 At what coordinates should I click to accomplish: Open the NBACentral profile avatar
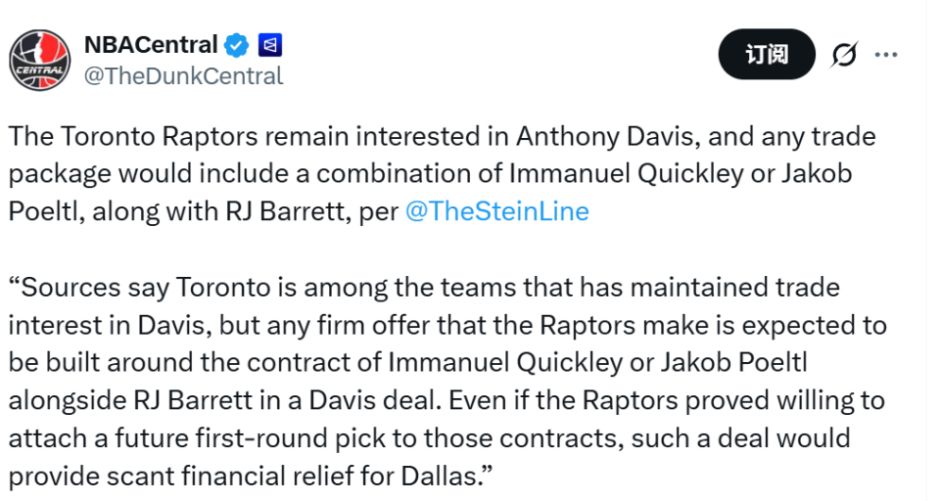tap(39, 59)
